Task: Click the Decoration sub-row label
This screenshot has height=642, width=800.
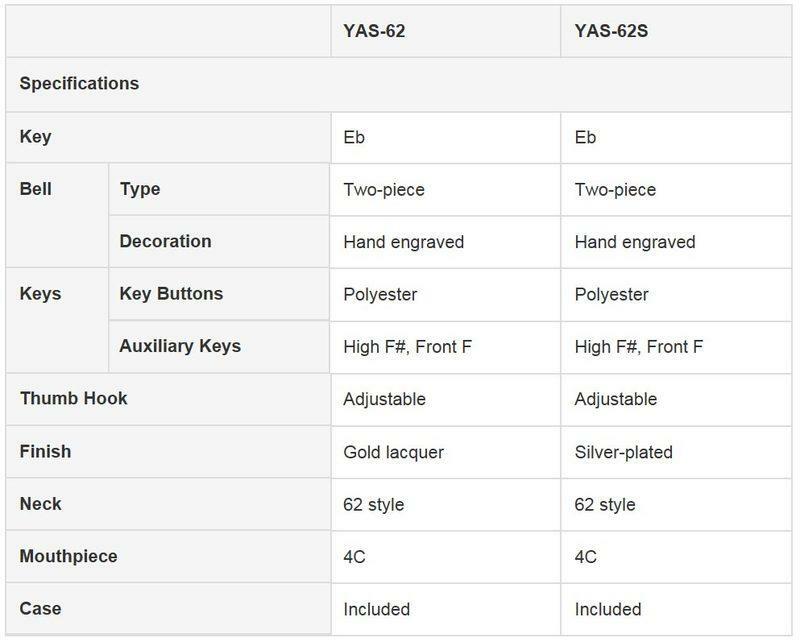Action: click(x=165, y=242)
